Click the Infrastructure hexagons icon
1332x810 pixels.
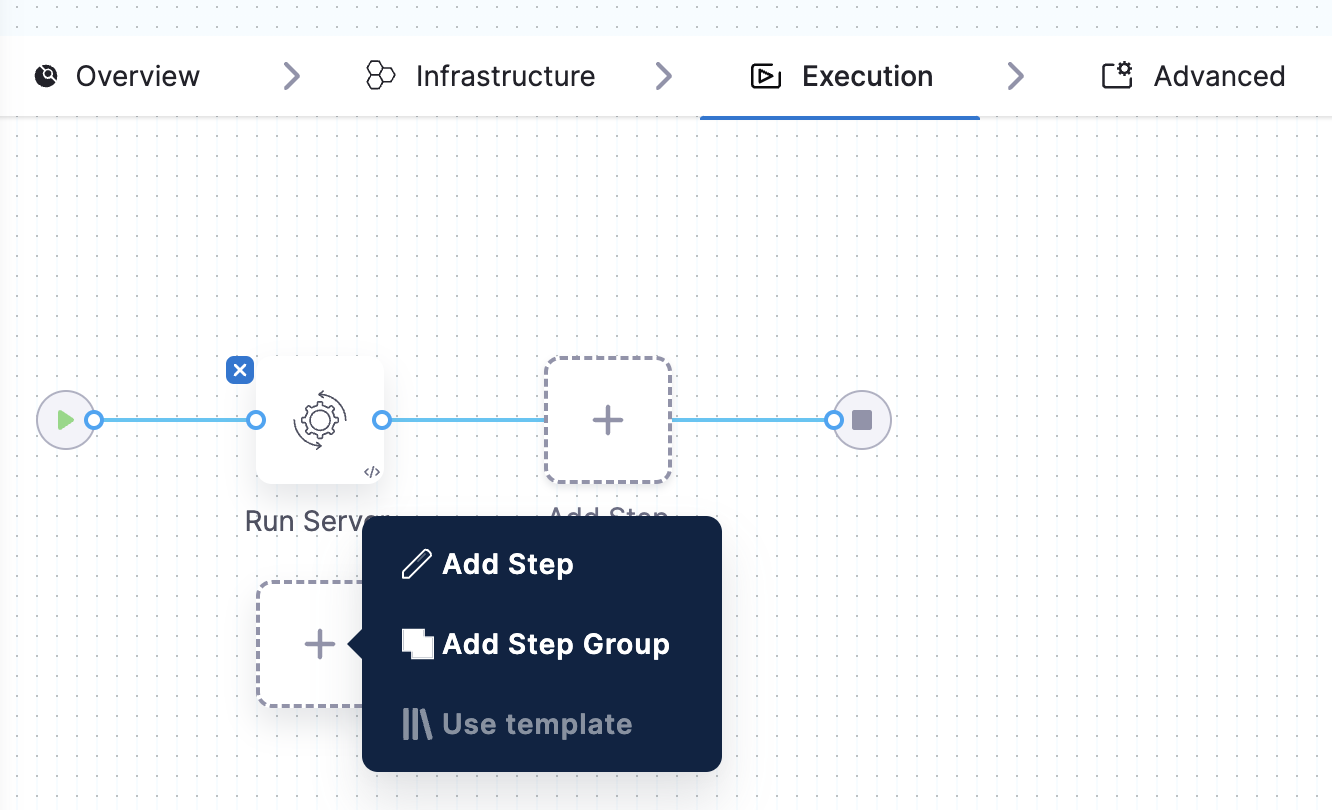[x=380, y=76]
